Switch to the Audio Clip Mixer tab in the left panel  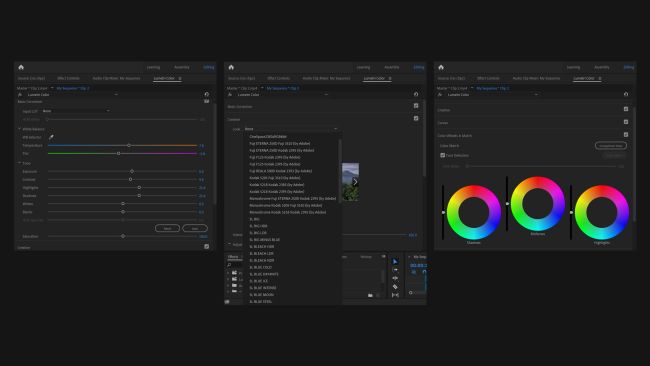(x=116, y=78)
